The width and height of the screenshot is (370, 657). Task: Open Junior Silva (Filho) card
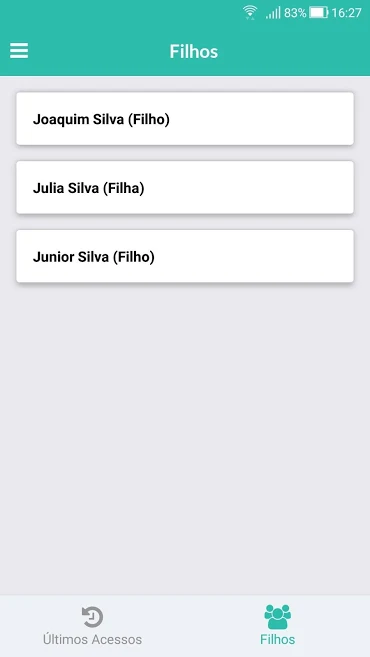[x=185, y=256]
